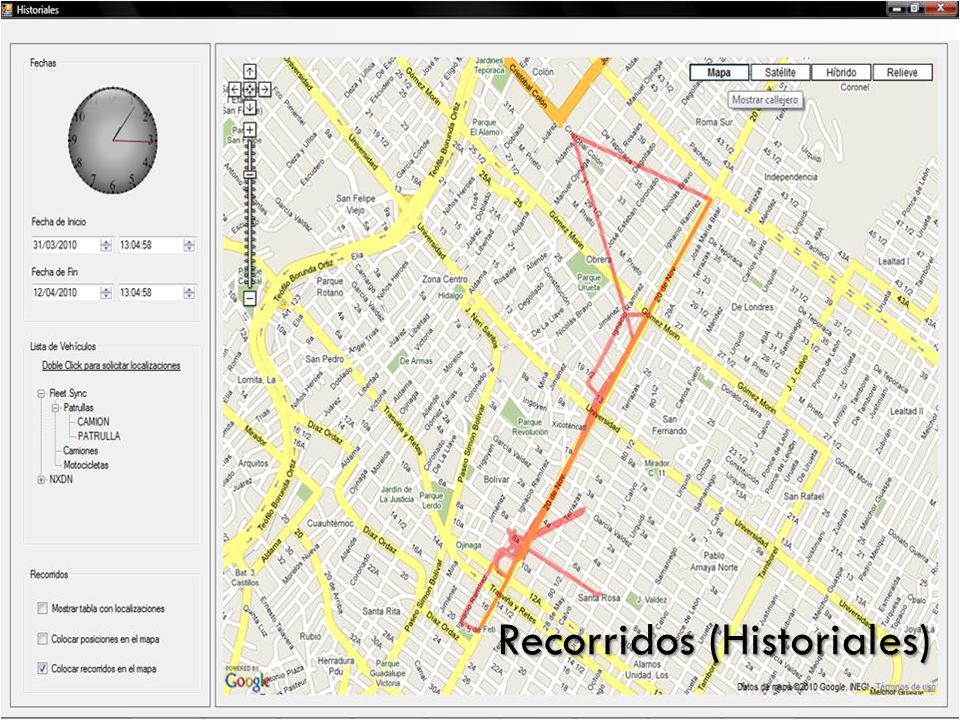This screenshot has width=960, height=720.
Task: Click the 'Parque Revolución' map label
Action: click(530, 427)
